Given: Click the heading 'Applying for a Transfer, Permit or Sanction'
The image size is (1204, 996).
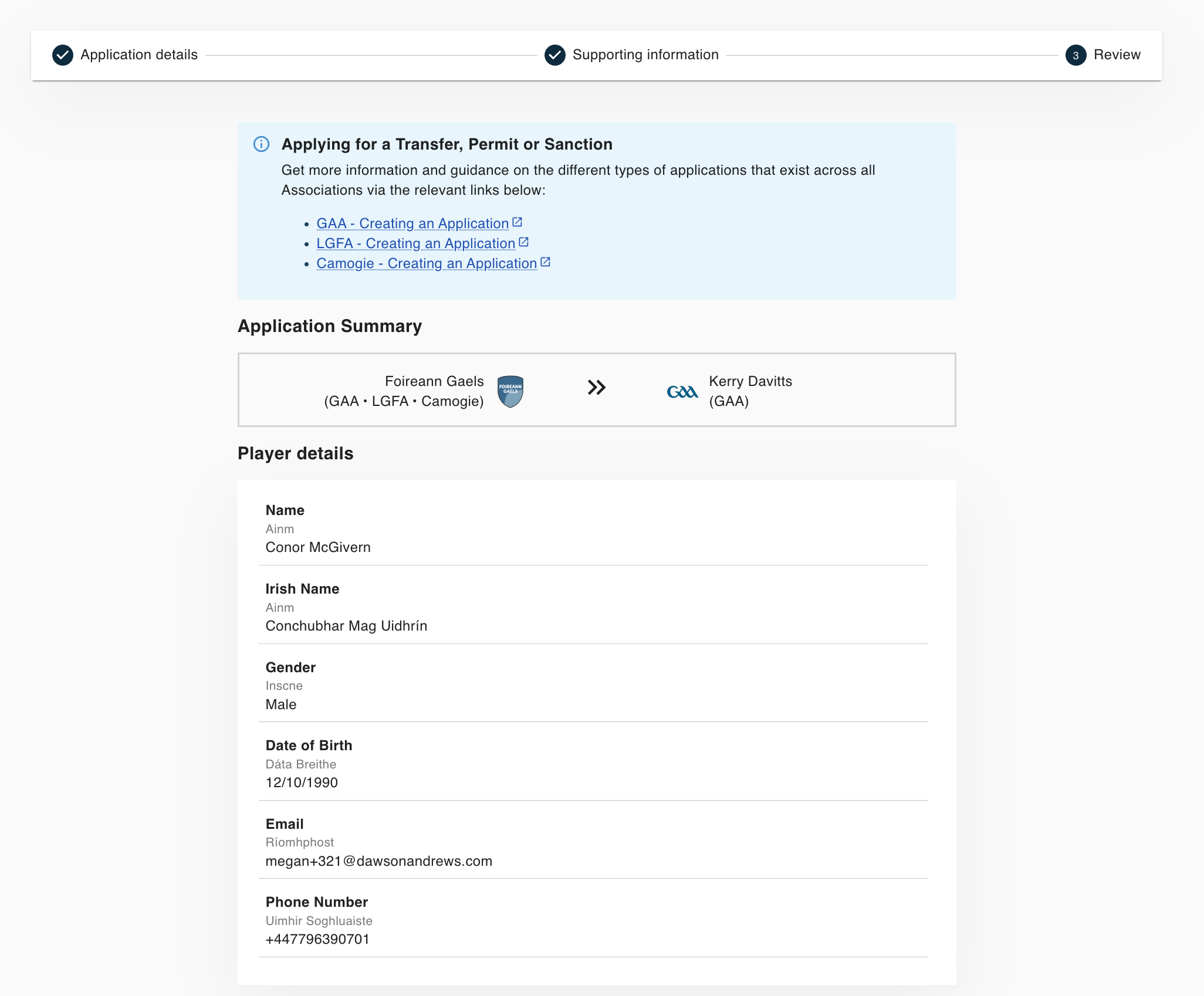Looking at the screenshot, I should point(447,144).
